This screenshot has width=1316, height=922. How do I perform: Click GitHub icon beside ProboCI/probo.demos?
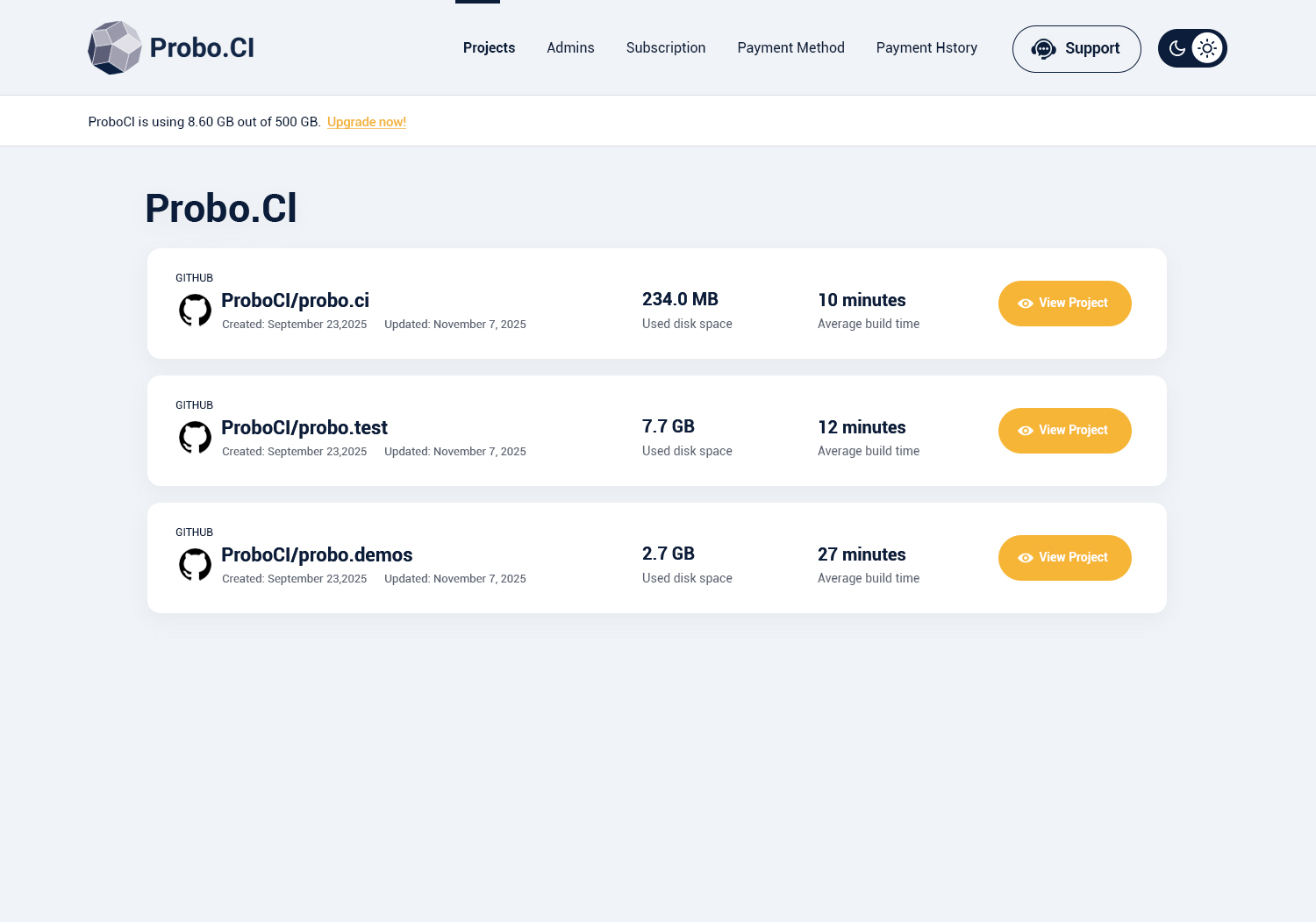click(195, 564)
